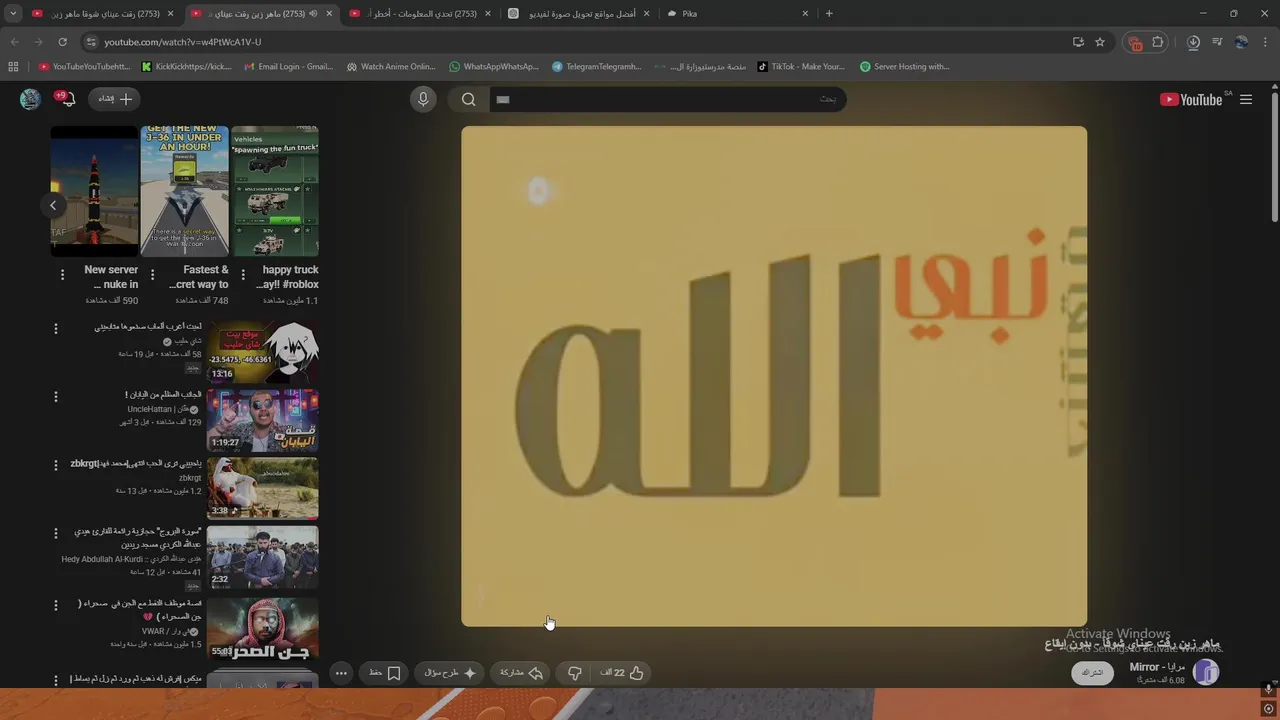Open the Share (مشاركة) button
The image size is (1280, 720).
(x=521, y=673)
